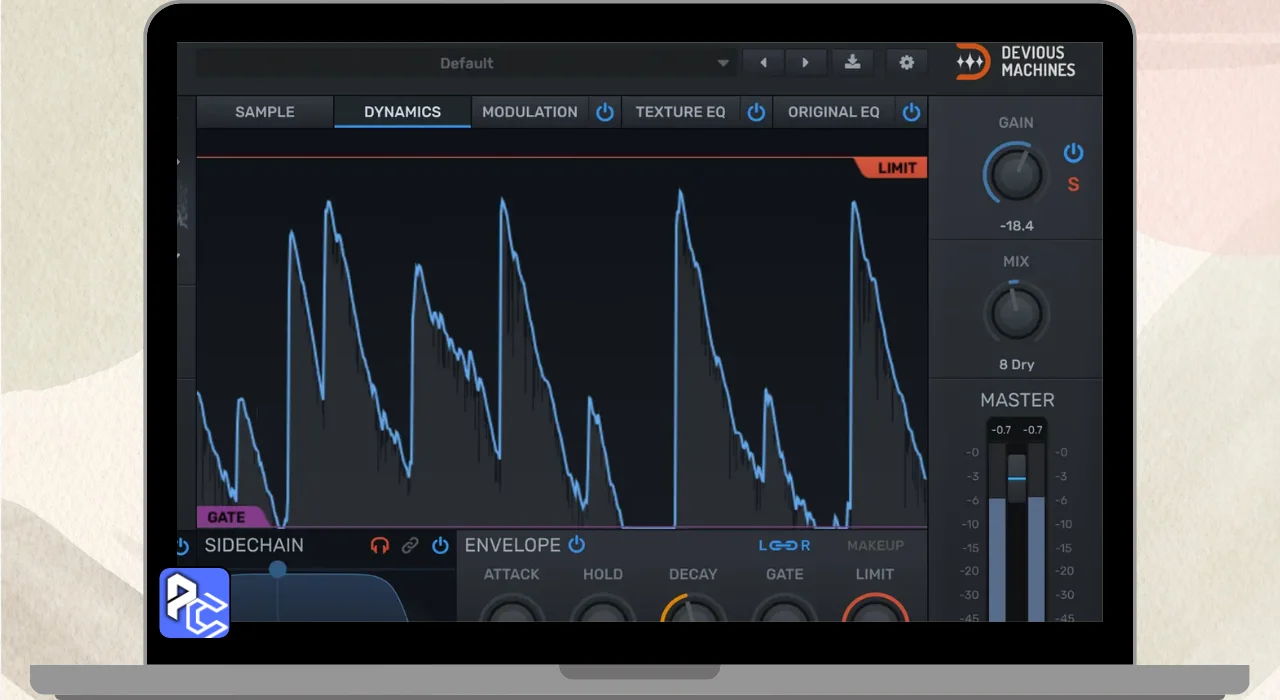Toggle the L/R stereo link control
The width and height of the screenshot is (1280, 700).
pyautogui.click(x=784, y=546)
